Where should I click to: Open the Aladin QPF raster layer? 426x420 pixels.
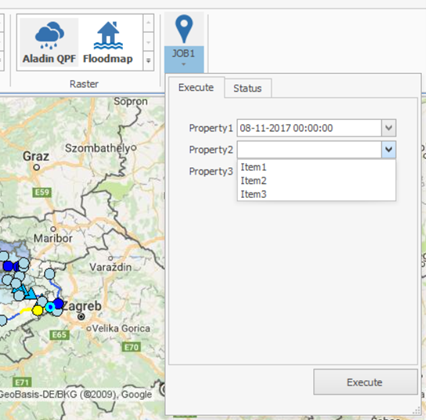[49, 42]
